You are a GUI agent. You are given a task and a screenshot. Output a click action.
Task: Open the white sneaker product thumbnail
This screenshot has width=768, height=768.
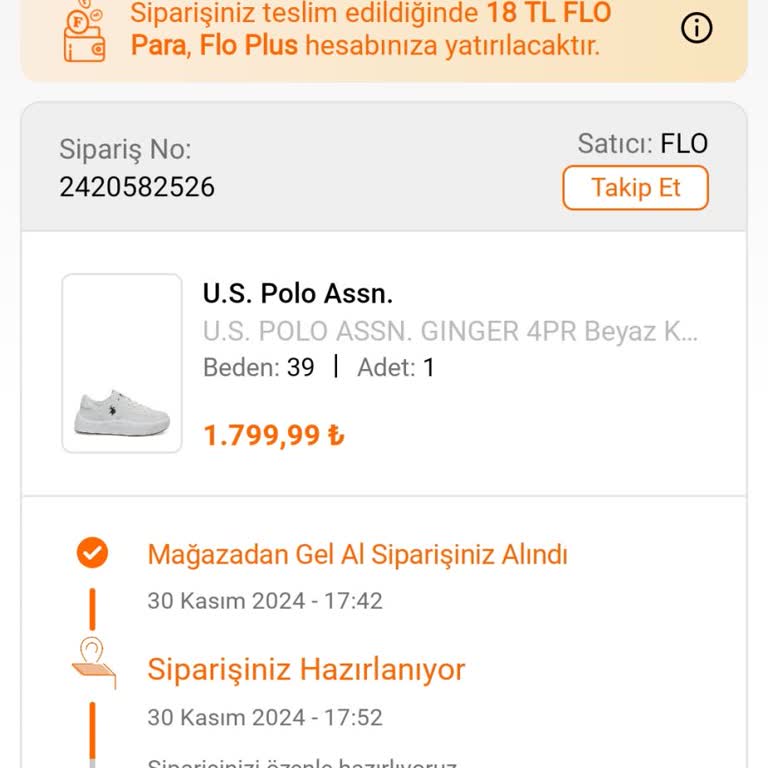click(x=122, y=363)
